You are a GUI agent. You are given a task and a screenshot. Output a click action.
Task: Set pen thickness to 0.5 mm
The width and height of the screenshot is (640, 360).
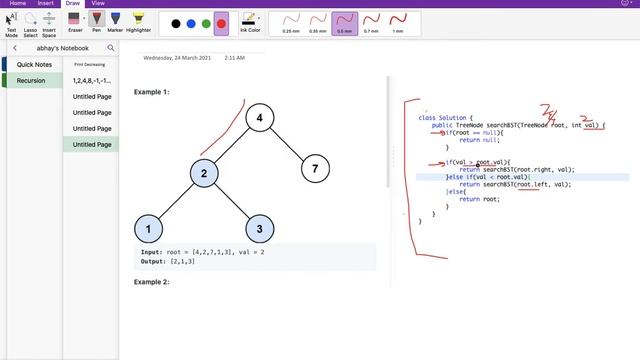[344, 23]
